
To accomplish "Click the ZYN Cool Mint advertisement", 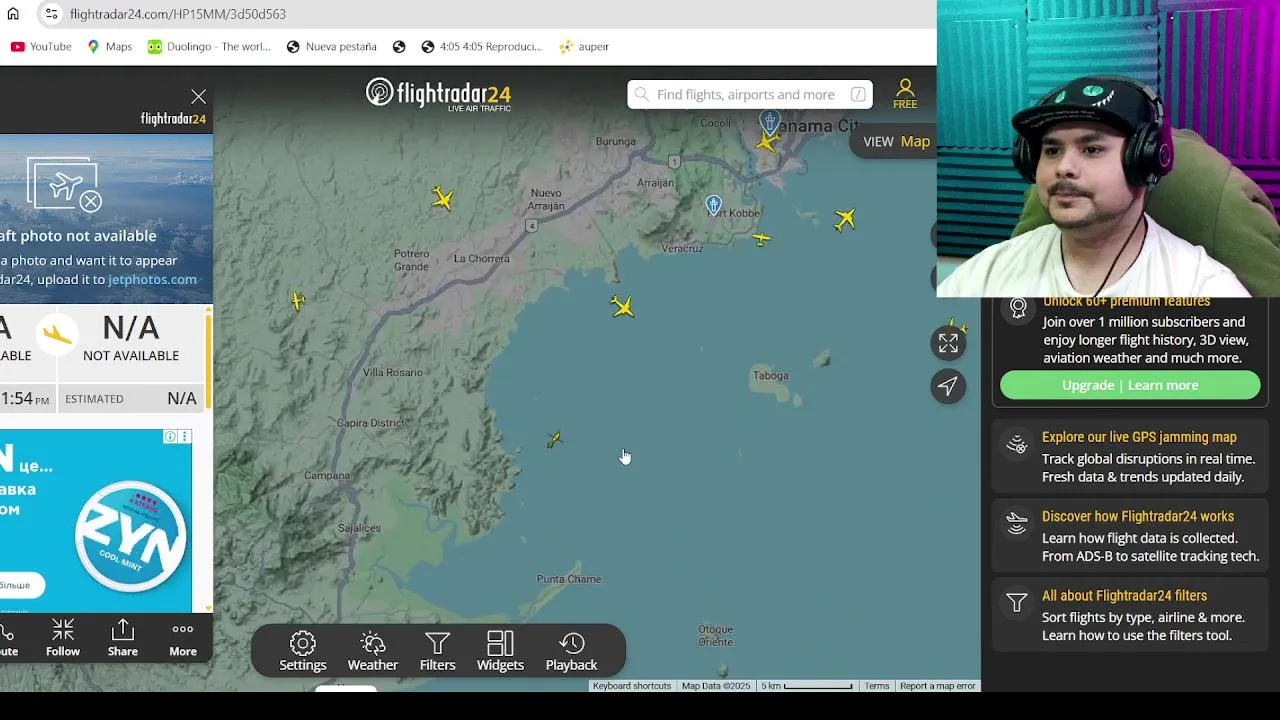I will [x=96, y=521].
